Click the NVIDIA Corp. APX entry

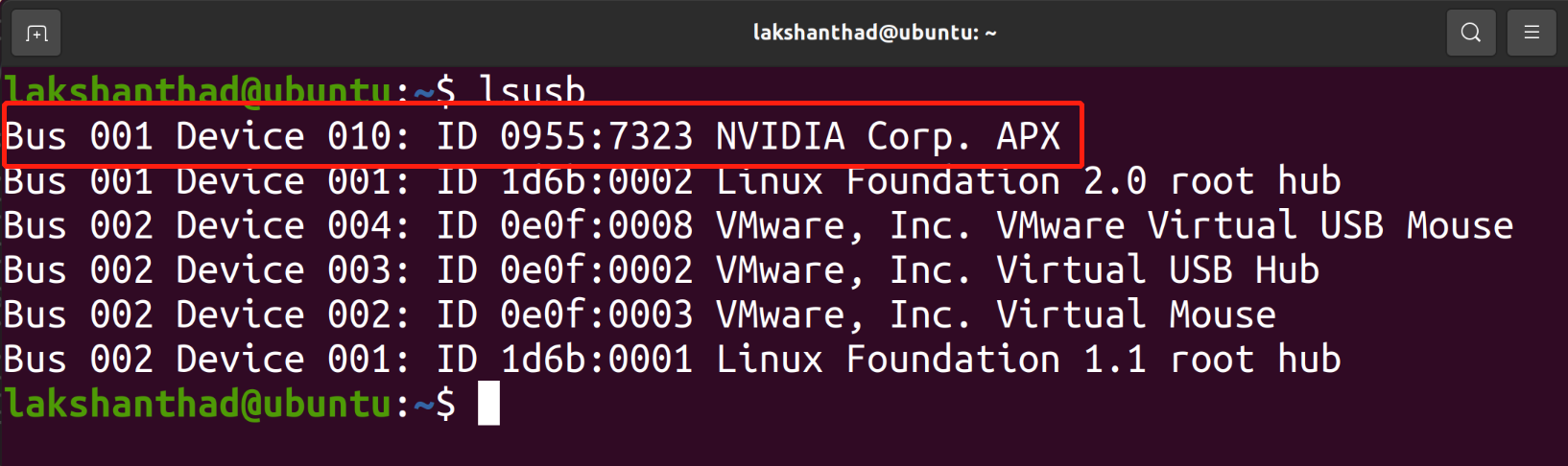888,136
